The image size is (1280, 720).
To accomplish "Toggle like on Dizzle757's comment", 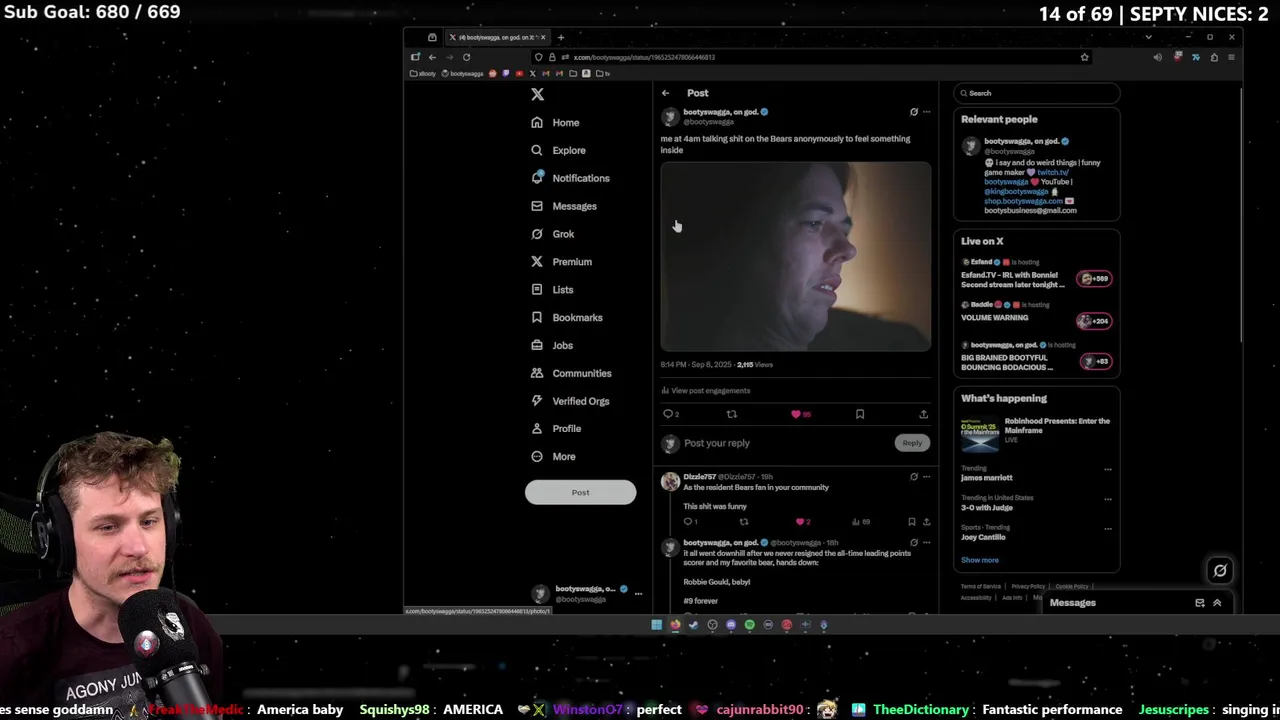I will pos(800,522).
